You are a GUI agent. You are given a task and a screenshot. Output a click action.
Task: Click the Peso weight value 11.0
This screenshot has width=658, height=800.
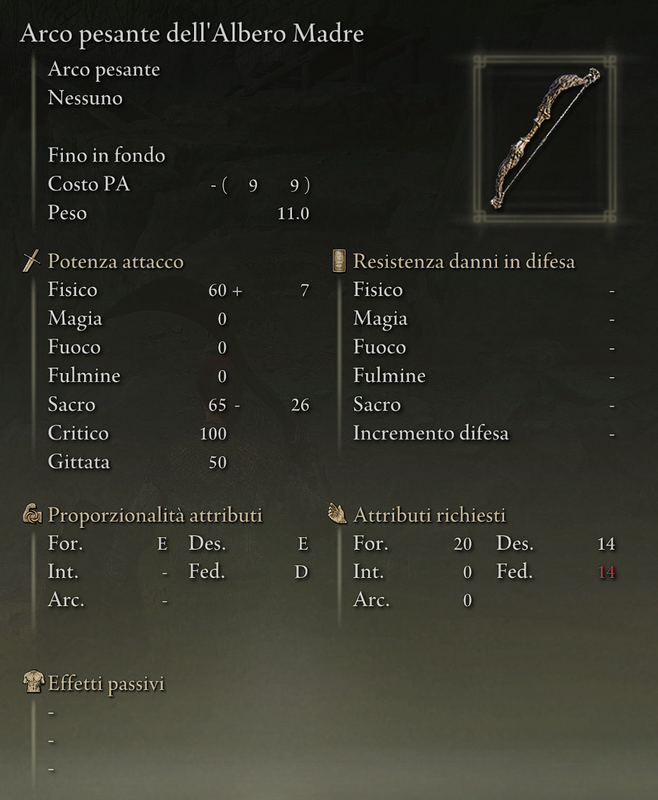click(x=293, y=213)
